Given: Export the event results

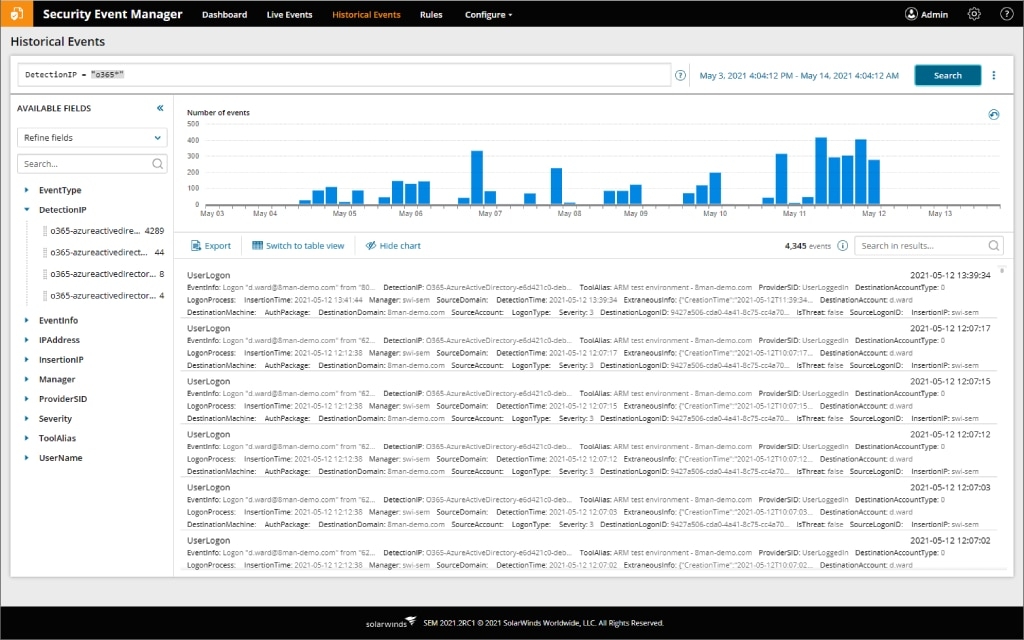Looking at the screenshot, I should point(210,246).
